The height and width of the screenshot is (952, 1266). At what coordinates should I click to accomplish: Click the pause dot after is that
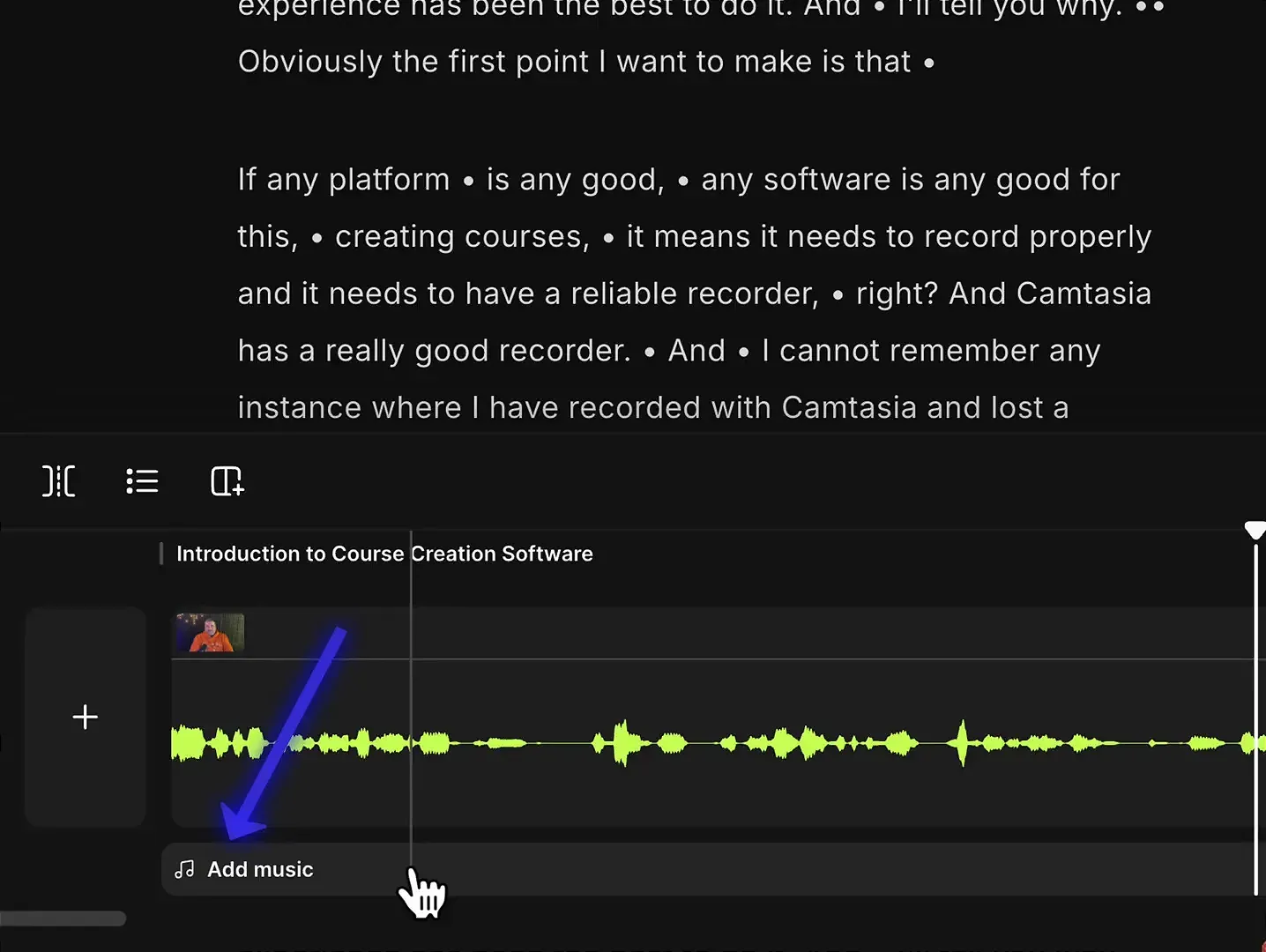[x=930, y=63]
